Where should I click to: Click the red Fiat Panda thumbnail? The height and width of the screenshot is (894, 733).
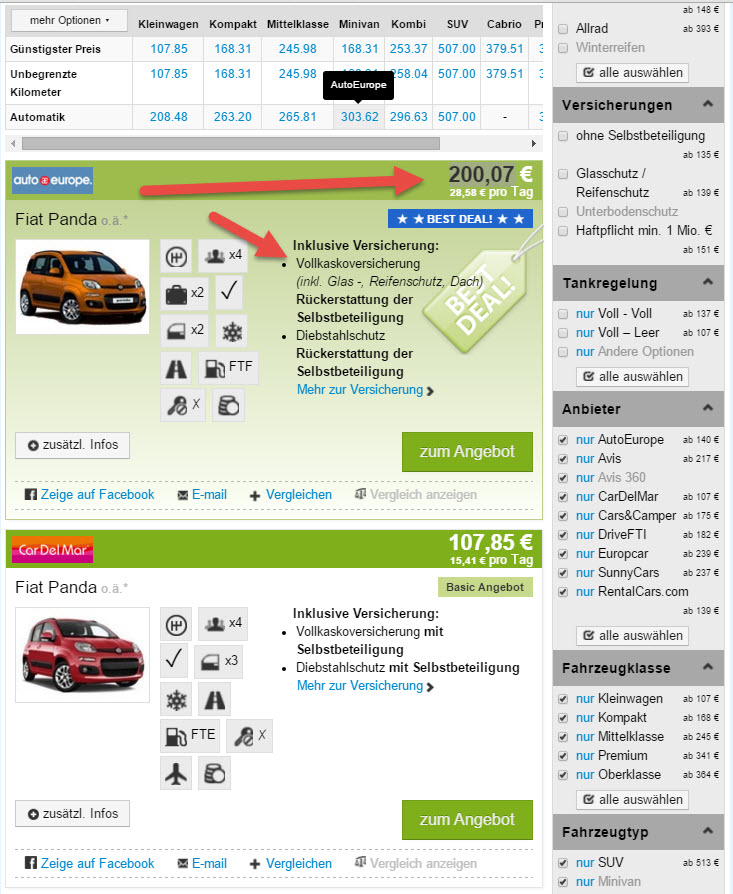click(x=83, y=655)
